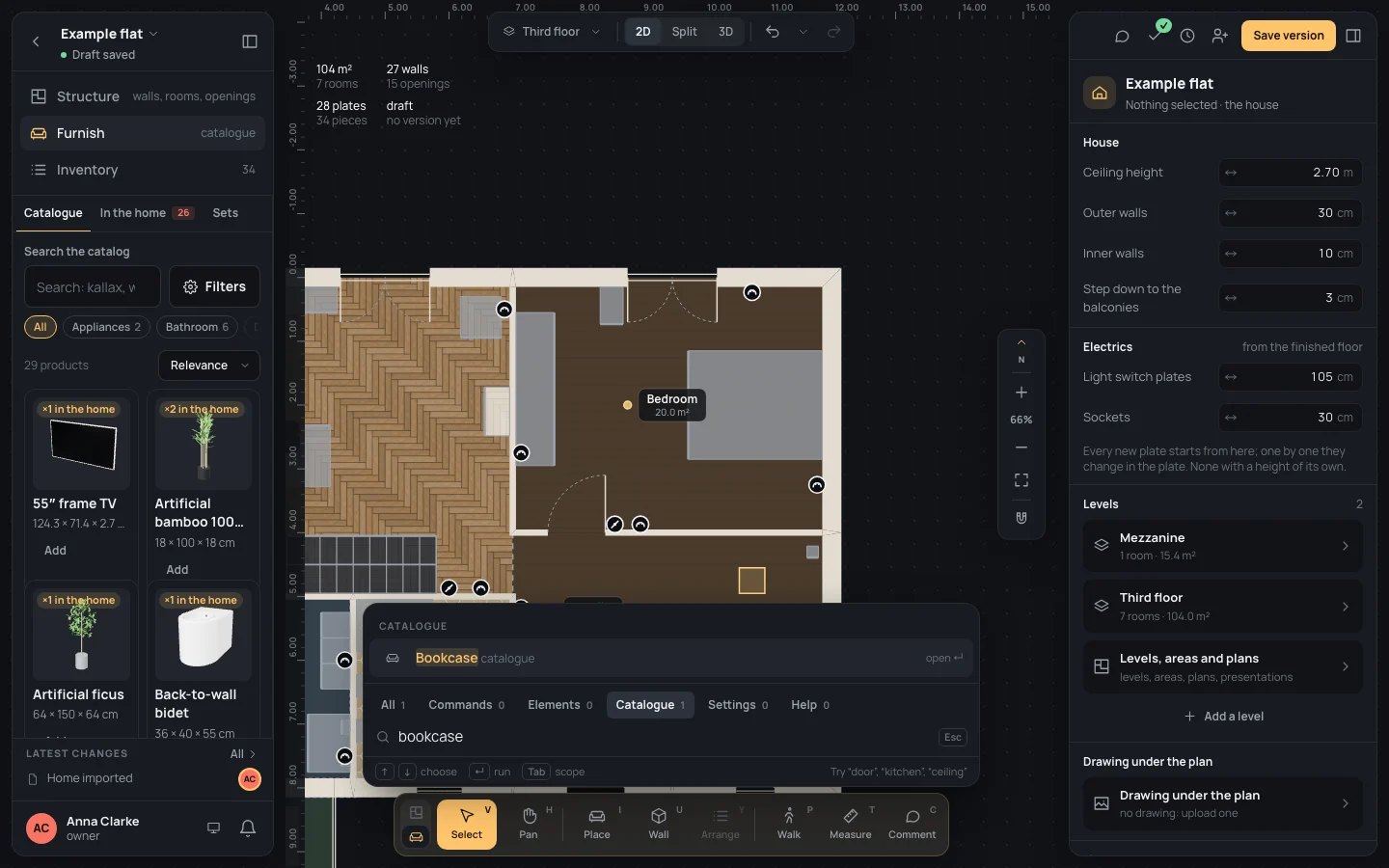Screen dimensions: 1389x868
Task: Switch to Split view mode
Action: point(684,32)
